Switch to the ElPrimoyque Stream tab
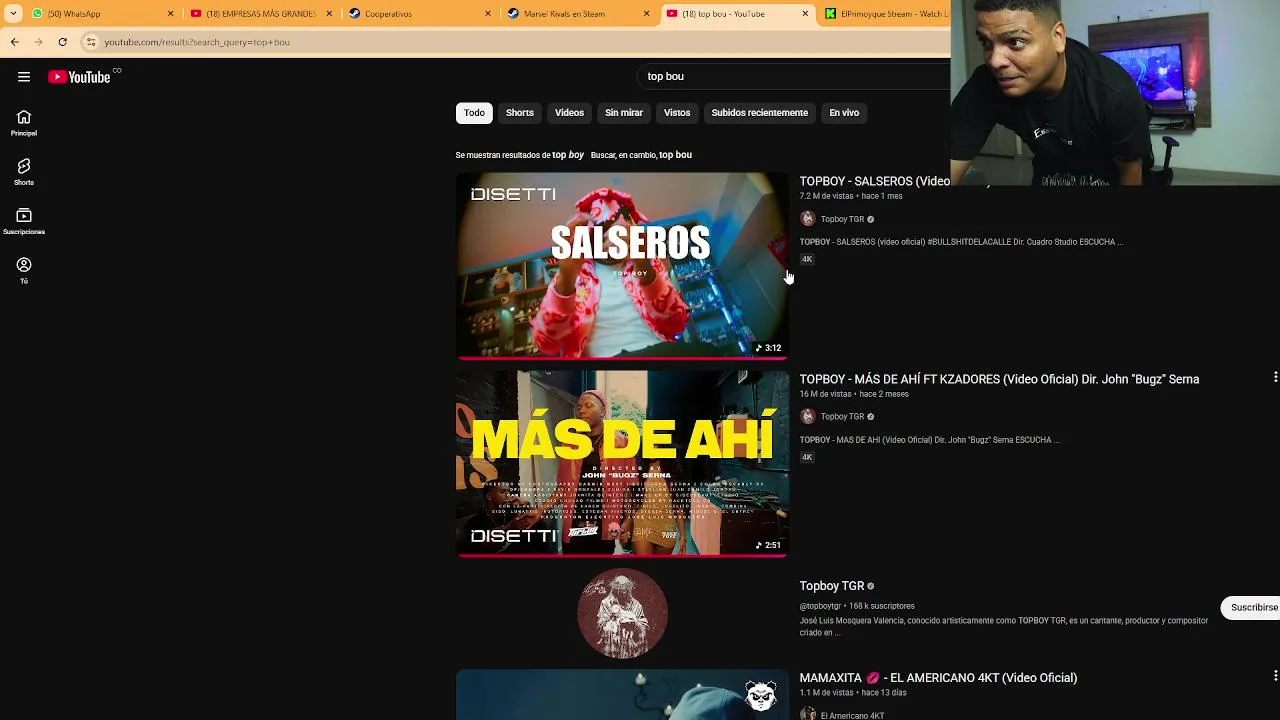The height and width of the screenshot is (720, 1280). pyautogui.click(x=884, y=14)
